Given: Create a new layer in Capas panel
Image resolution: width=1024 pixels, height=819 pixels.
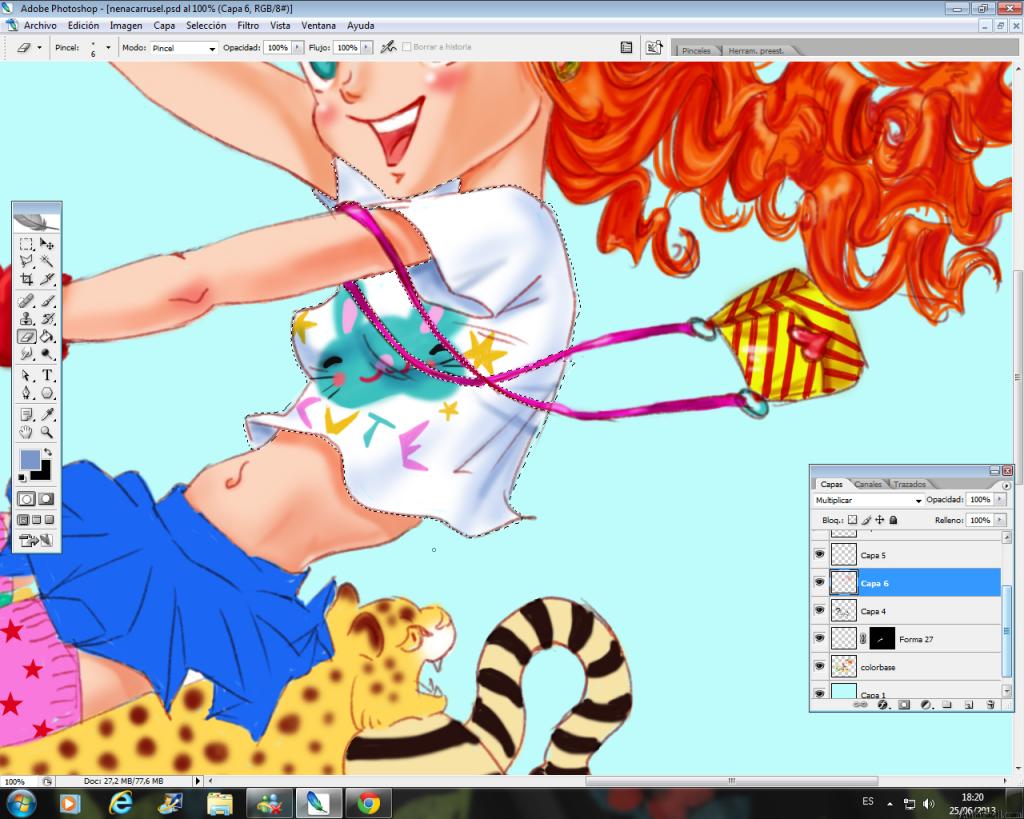Looking at the screenshot, I should 968,705.
